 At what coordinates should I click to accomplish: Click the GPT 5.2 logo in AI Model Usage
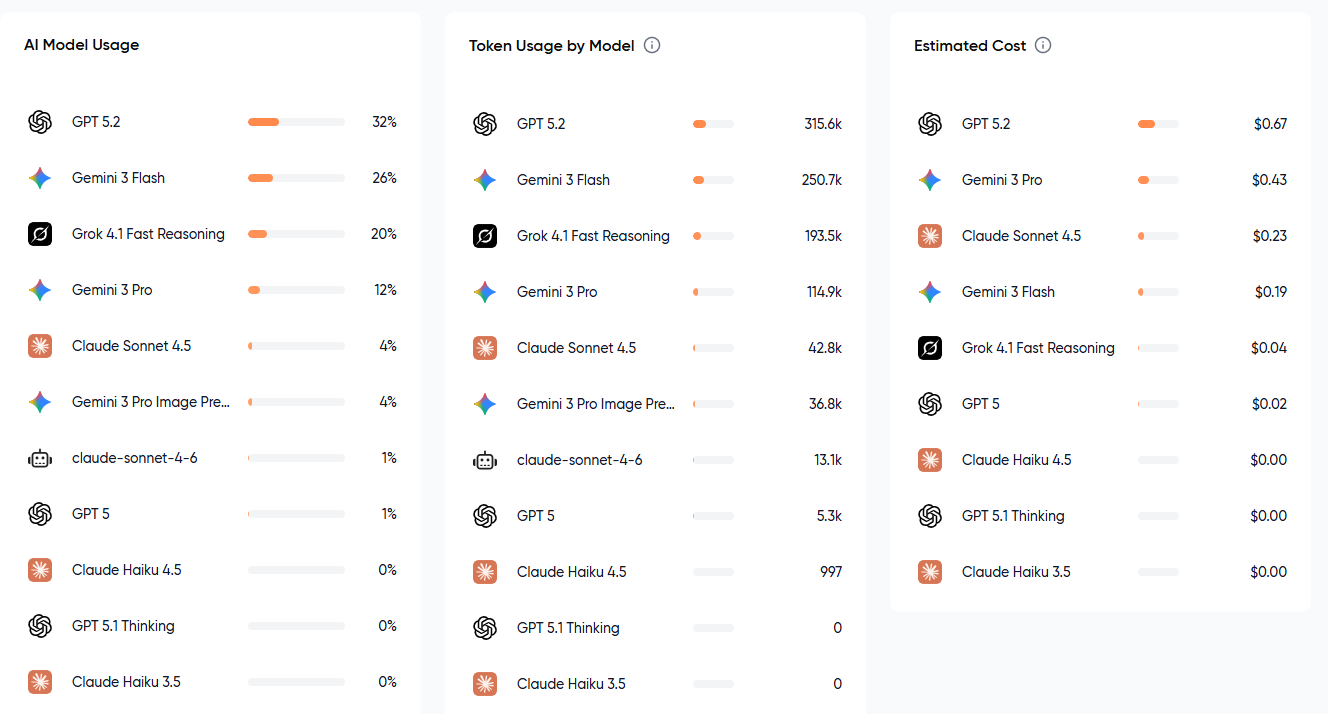pyautogui.click(x=40, y=122)
